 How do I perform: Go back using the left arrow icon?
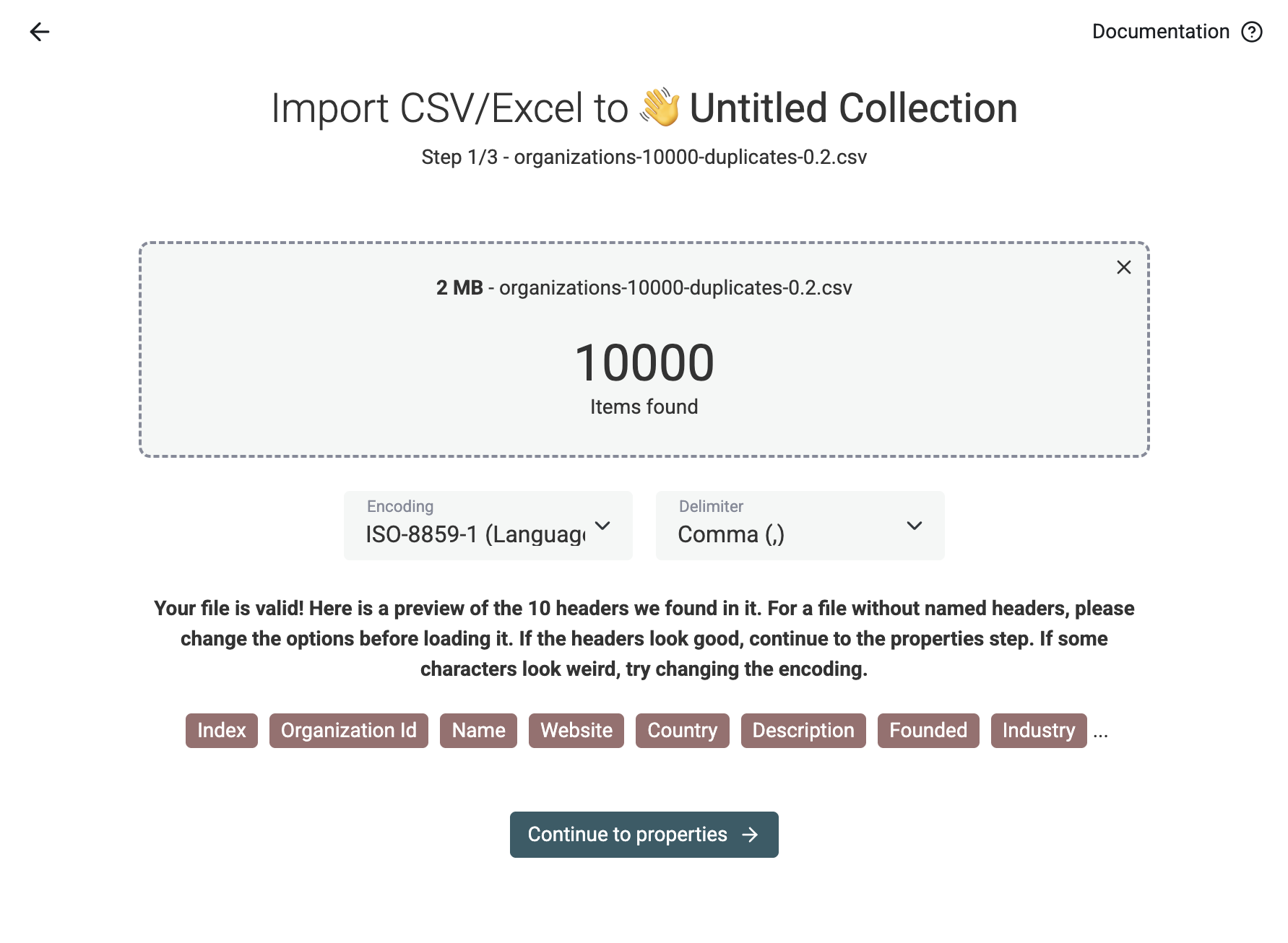click(x=40, y=32)
